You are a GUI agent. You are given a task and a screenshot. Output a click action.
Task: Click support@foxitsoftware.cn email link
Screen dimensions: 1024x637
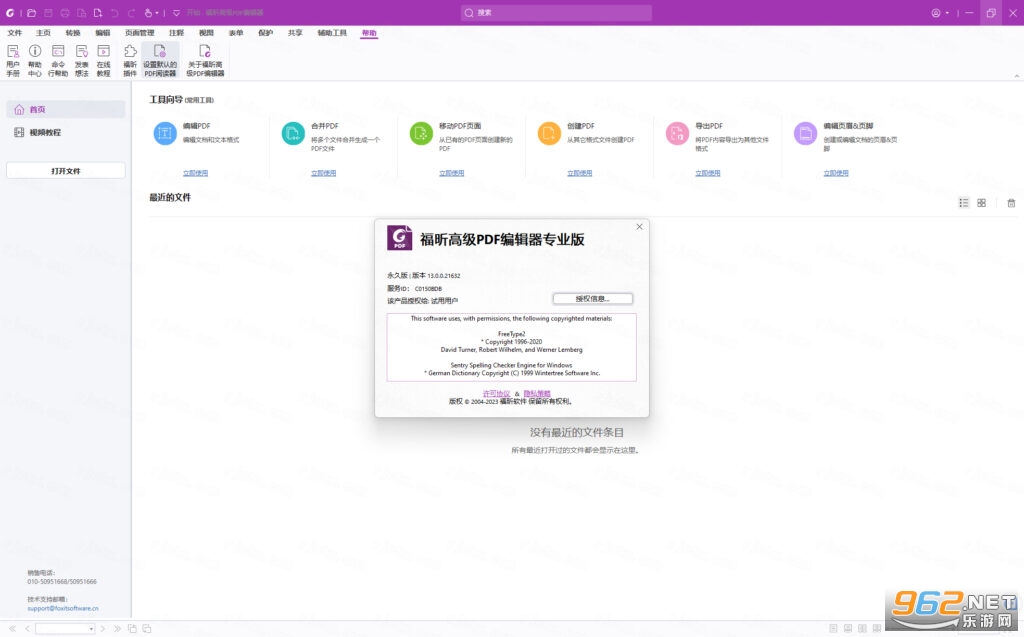click(x=63, y=608)
